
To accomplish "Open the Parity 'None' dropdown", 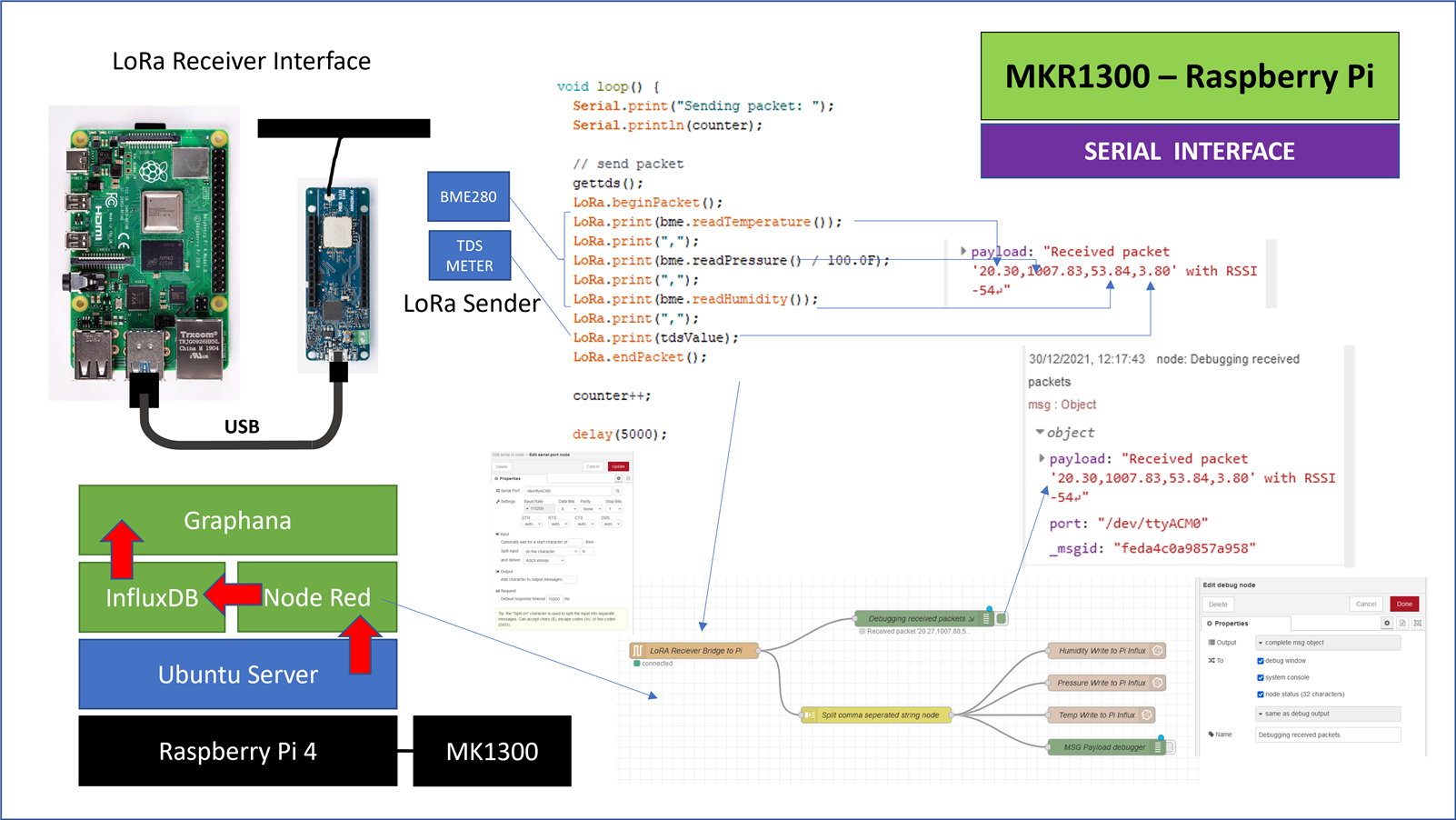I will [x=592, y=509].
